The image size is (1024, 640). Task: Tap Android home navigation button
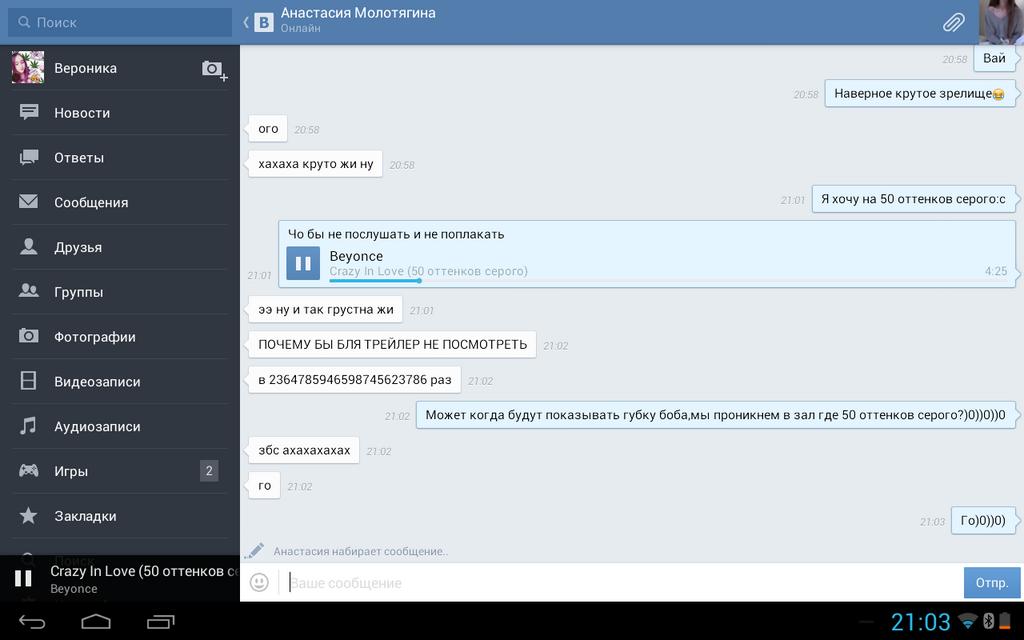click(96, 622)
